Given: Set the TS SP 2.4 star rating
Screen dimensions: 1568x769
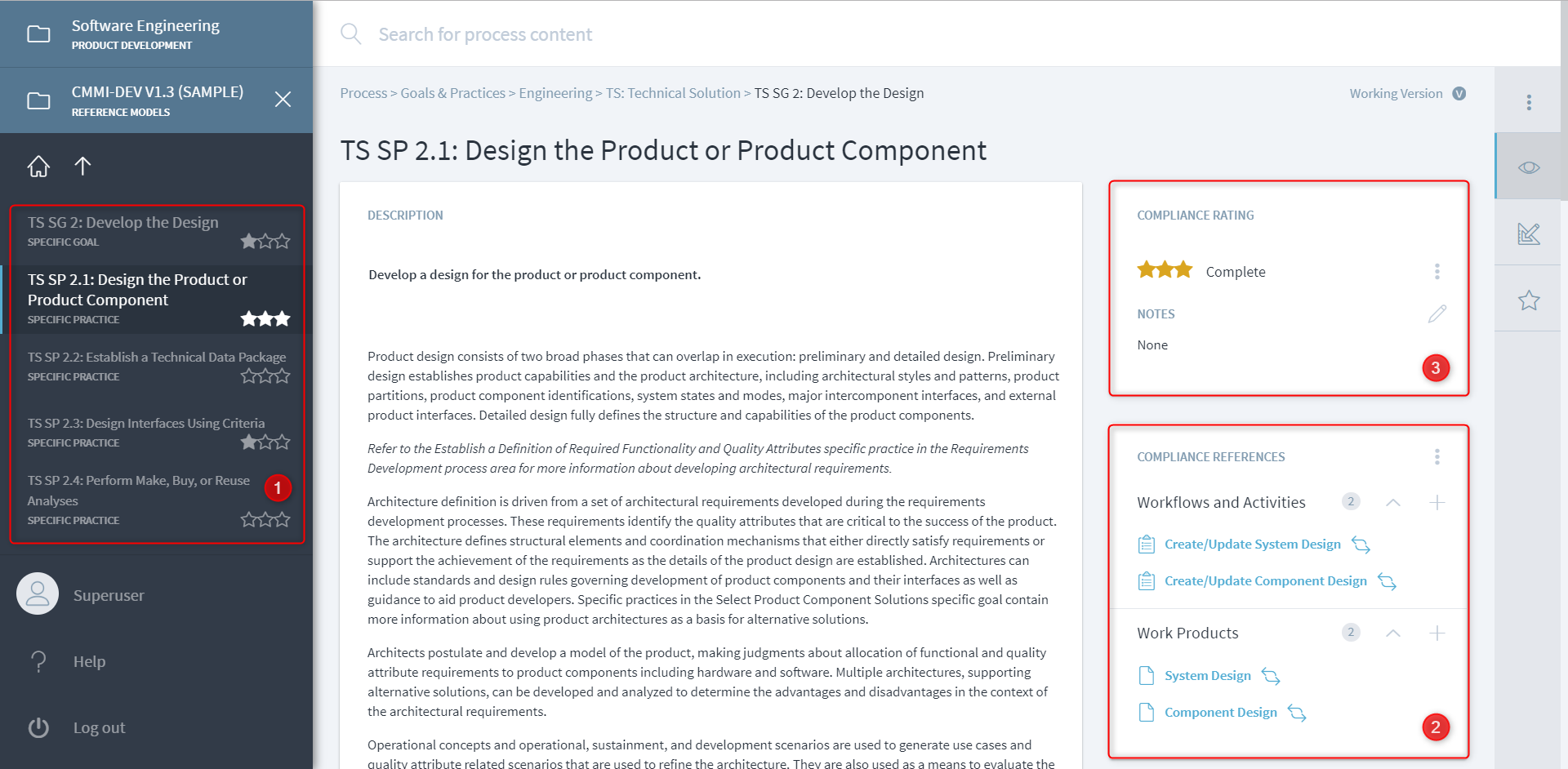Looking at the screenshot, I should (x=265, y=520).
